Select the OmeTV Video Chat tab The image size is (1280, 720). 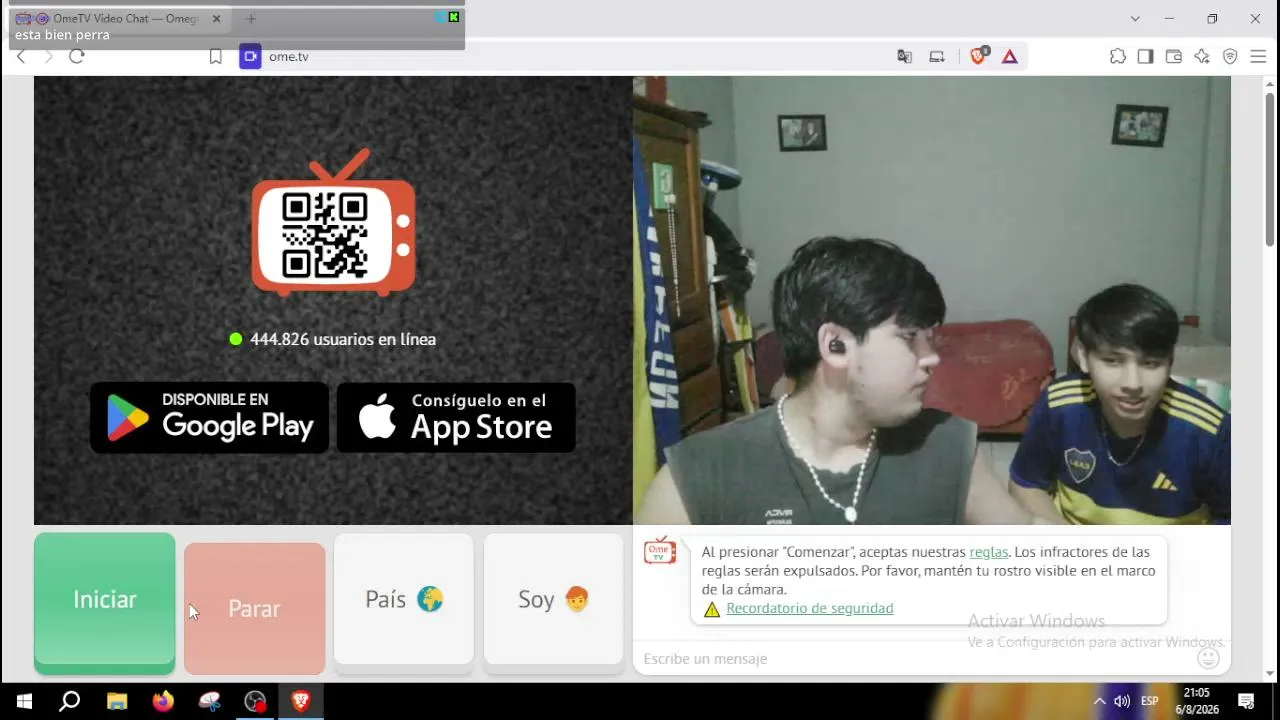point(118,19)
